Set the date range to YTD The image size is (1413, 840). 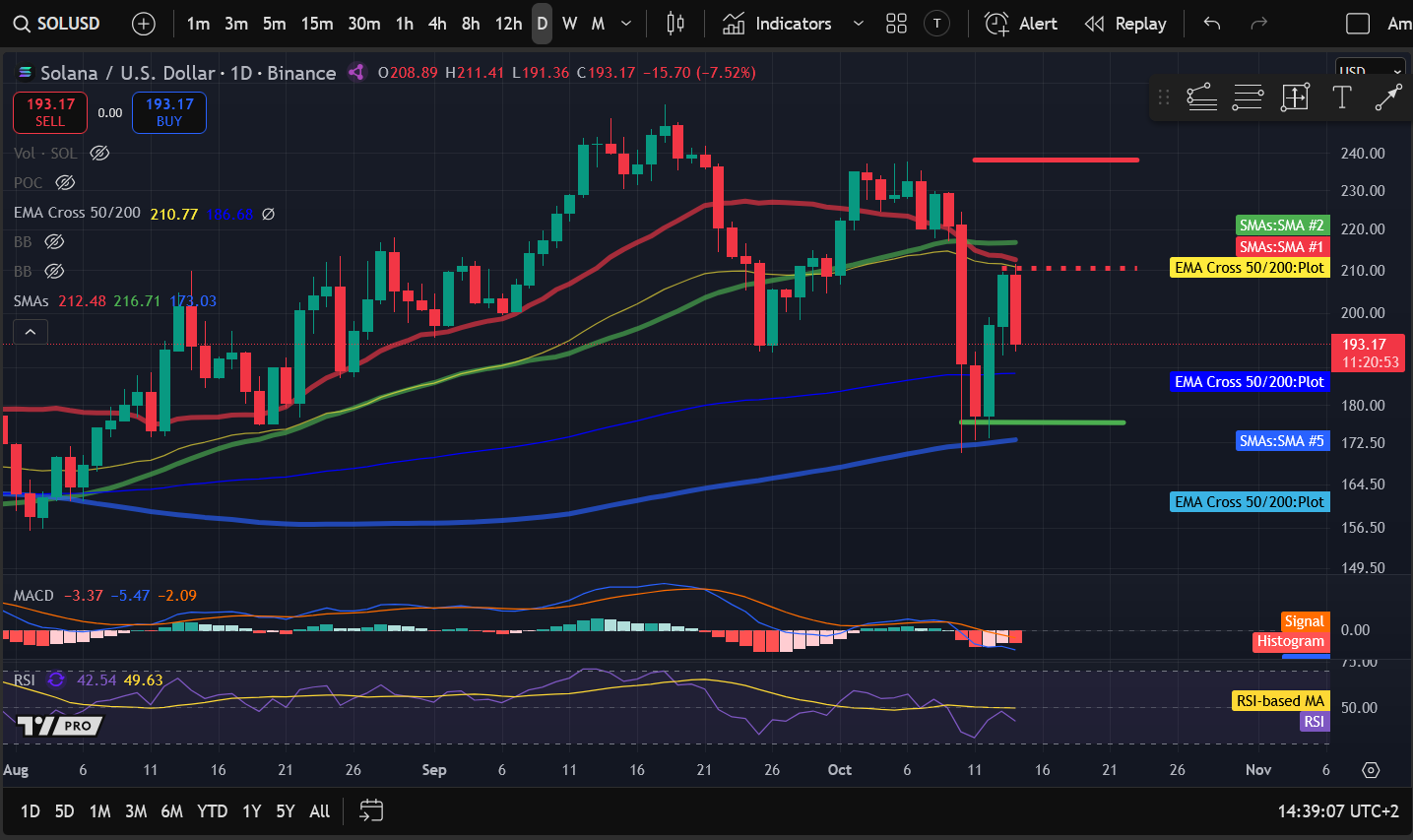[x=213, y=811]
